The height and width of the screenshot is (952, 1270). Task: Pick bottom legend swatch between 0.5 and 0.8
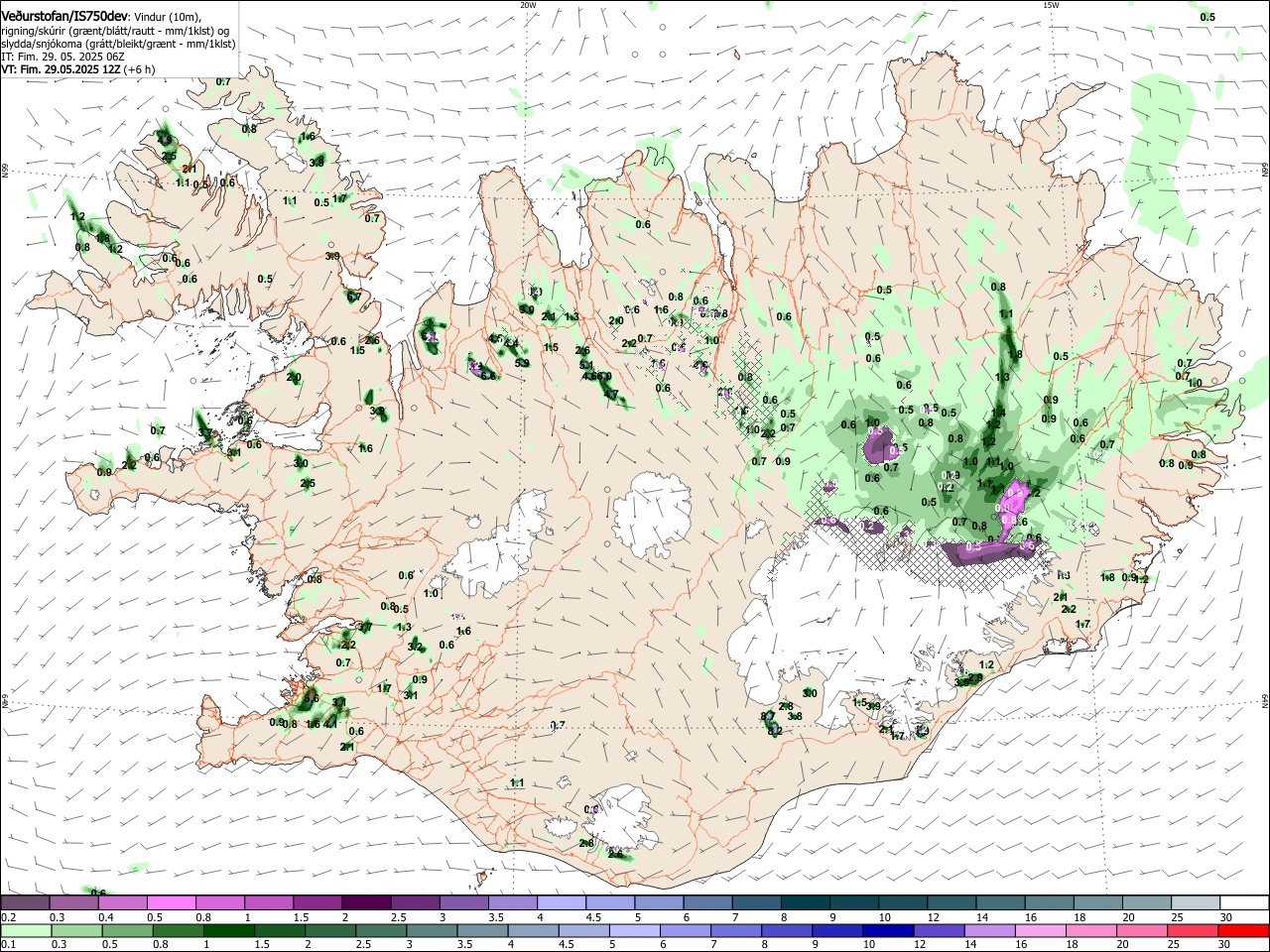pos(127,930)
